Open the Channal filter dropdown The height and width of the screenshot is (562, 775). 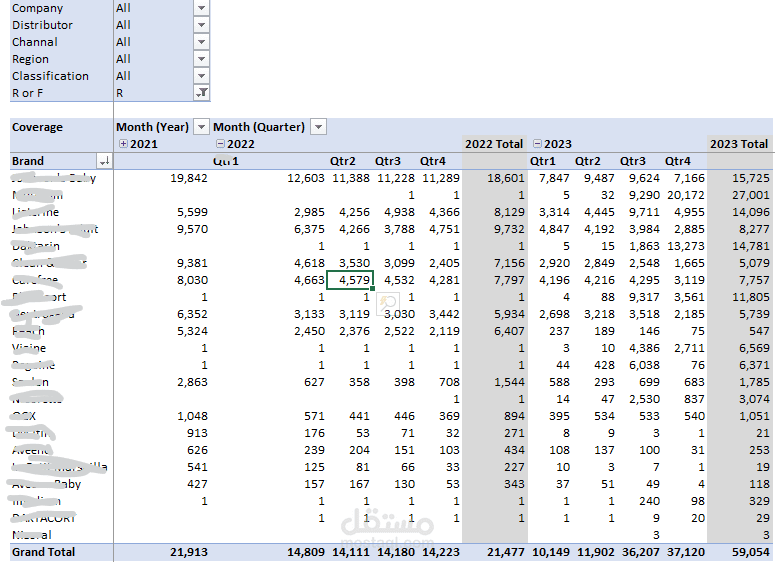[201, 42]
